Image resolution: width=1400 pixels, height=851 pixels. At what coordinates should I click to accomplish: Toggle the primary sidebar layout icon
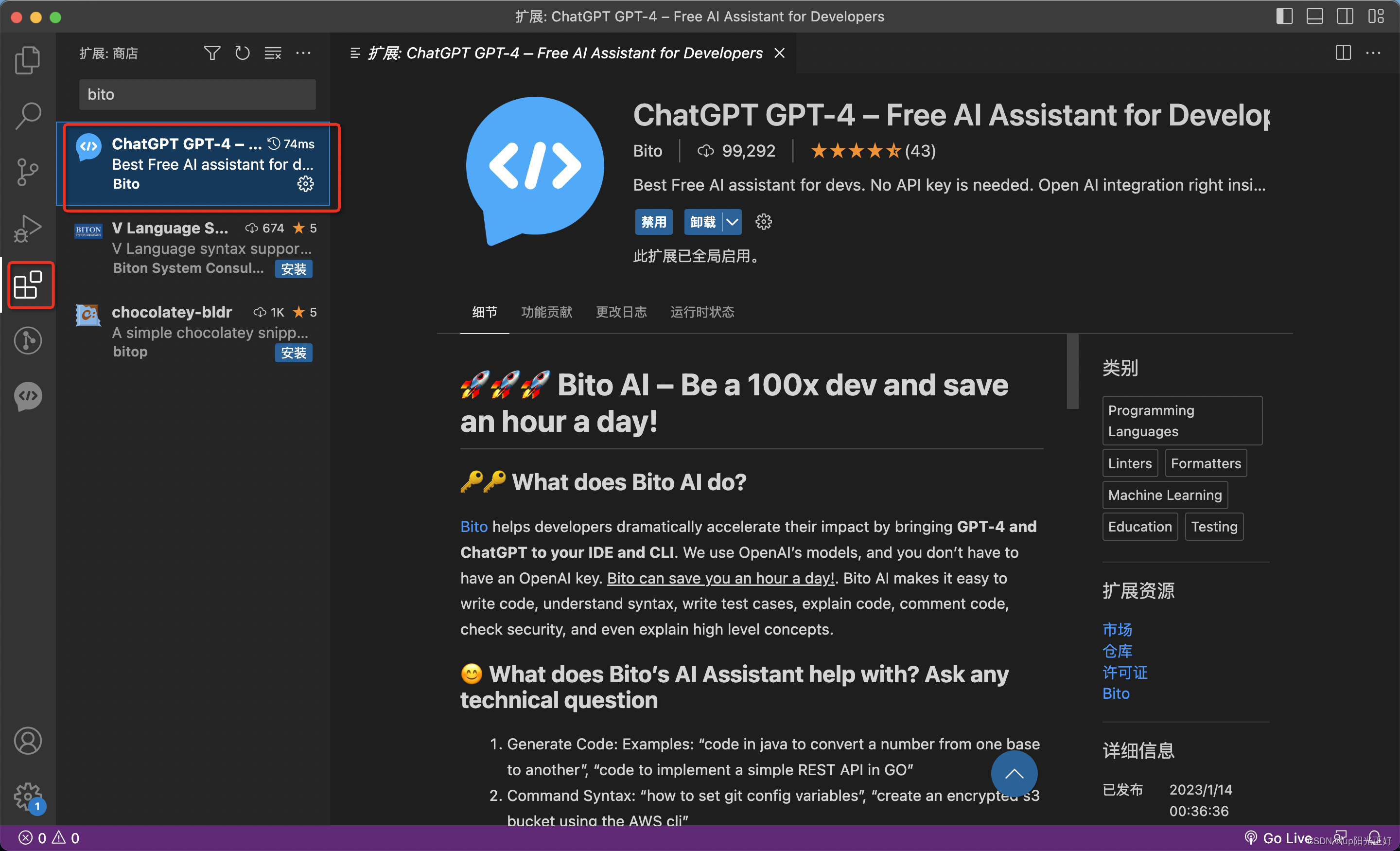pos(1285,16)
